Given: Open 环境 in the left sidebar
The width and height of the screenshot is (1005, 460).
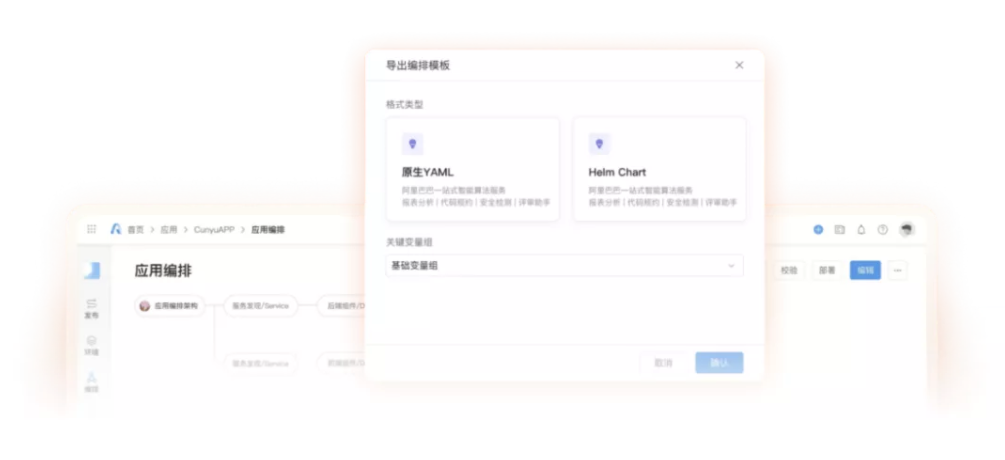Looking at the screenshot, I should [92, 346].
